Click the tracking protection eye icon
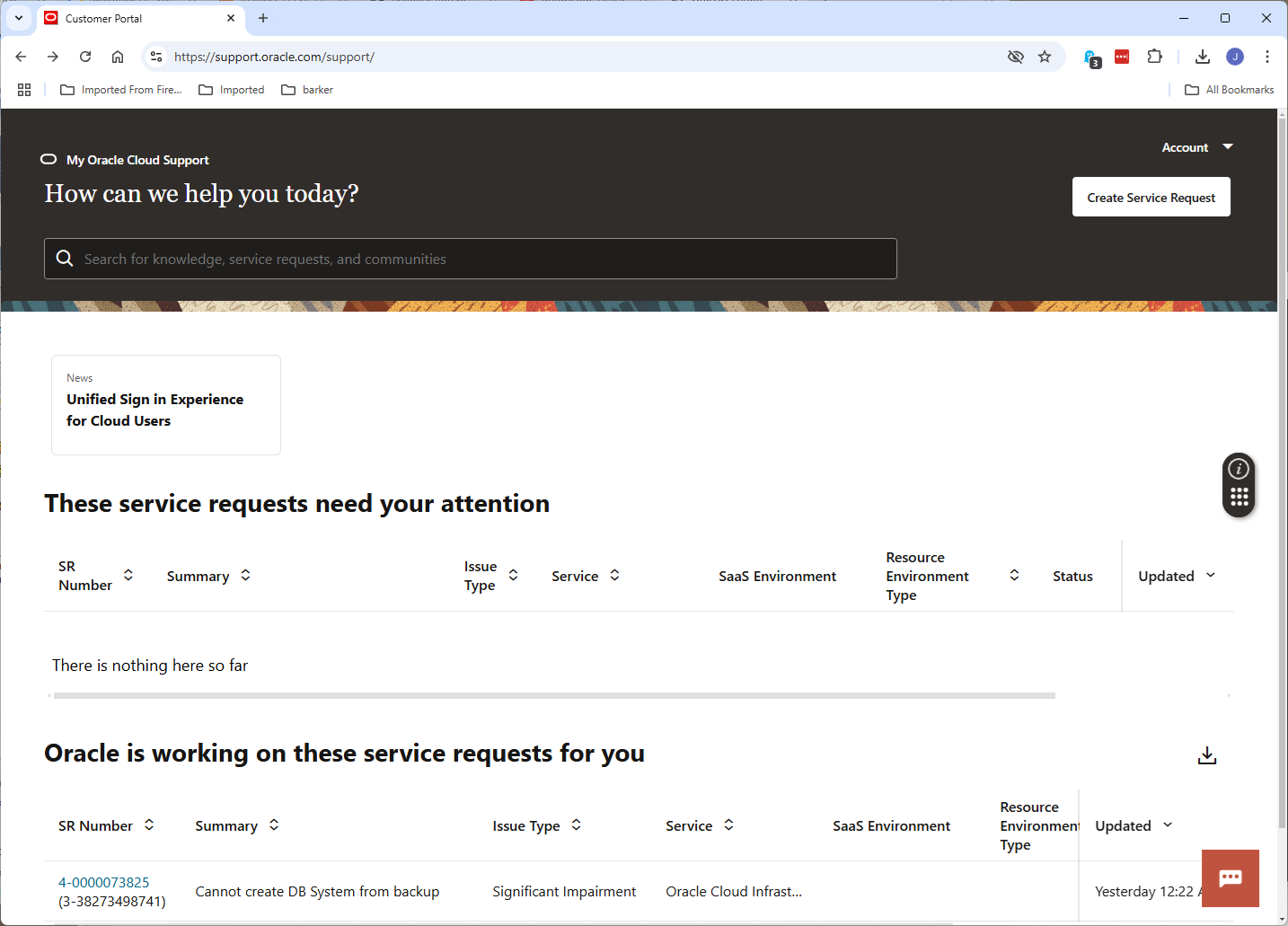This screenshot has height=926, width=1288. (x=1015, y=57)
